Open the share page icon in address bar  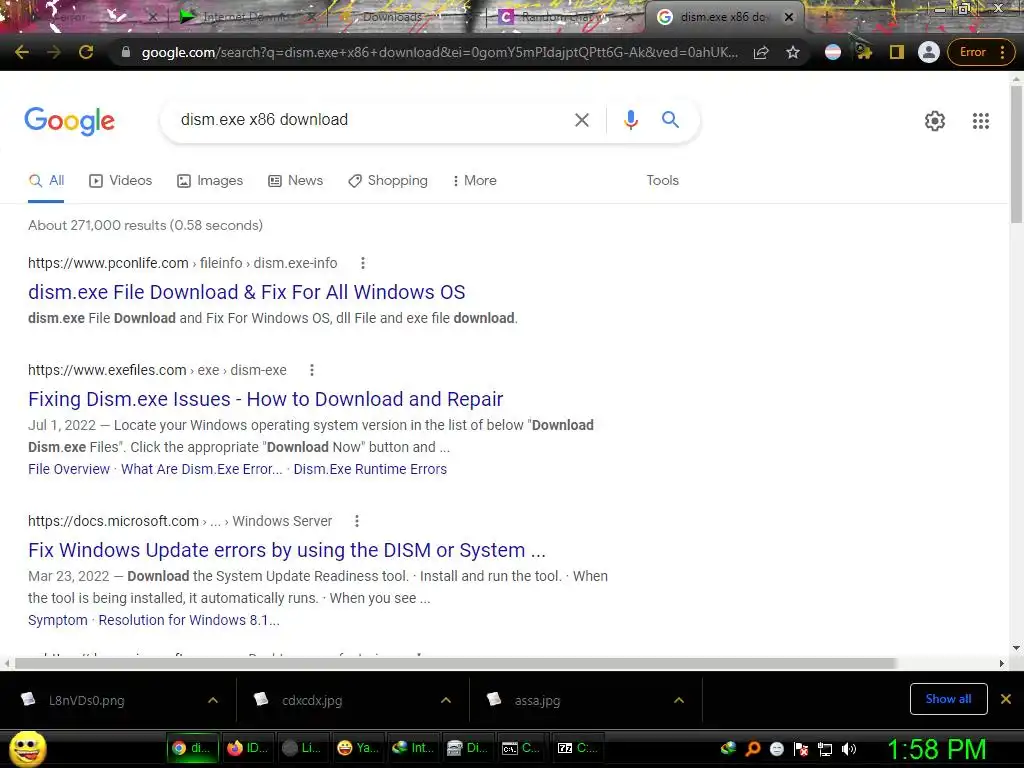[761, 52]
